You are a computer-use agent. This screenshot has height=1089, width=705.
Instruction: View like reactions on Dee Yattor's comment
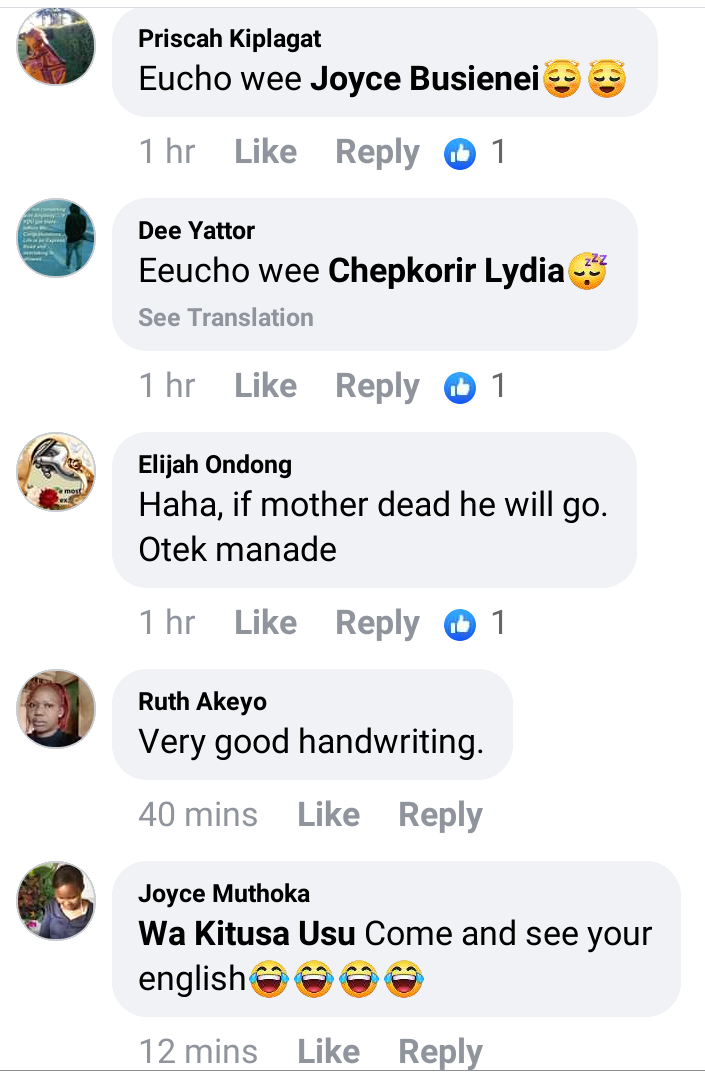click(x=474, y=386)
